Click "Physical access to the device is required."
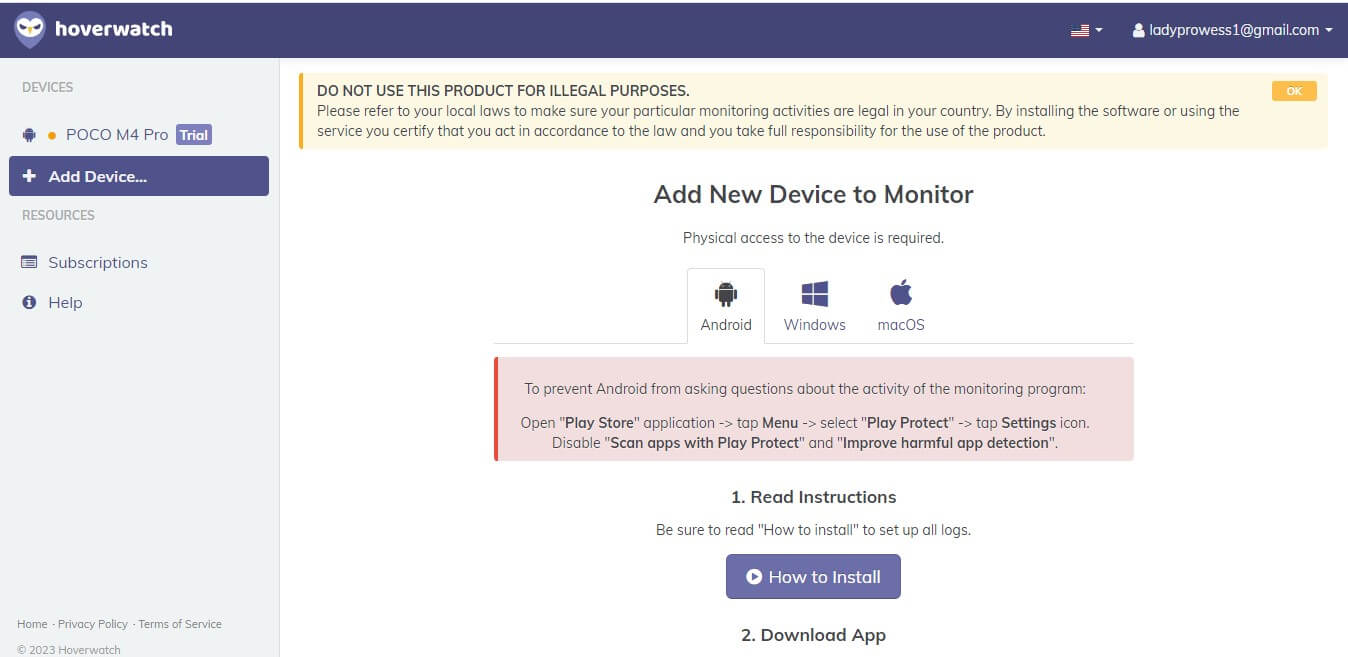 813,238
